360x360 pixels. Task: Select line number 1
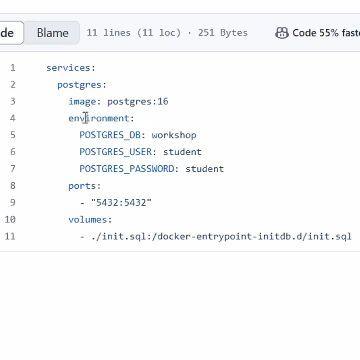pyautogui.click(x=13, y=68)
